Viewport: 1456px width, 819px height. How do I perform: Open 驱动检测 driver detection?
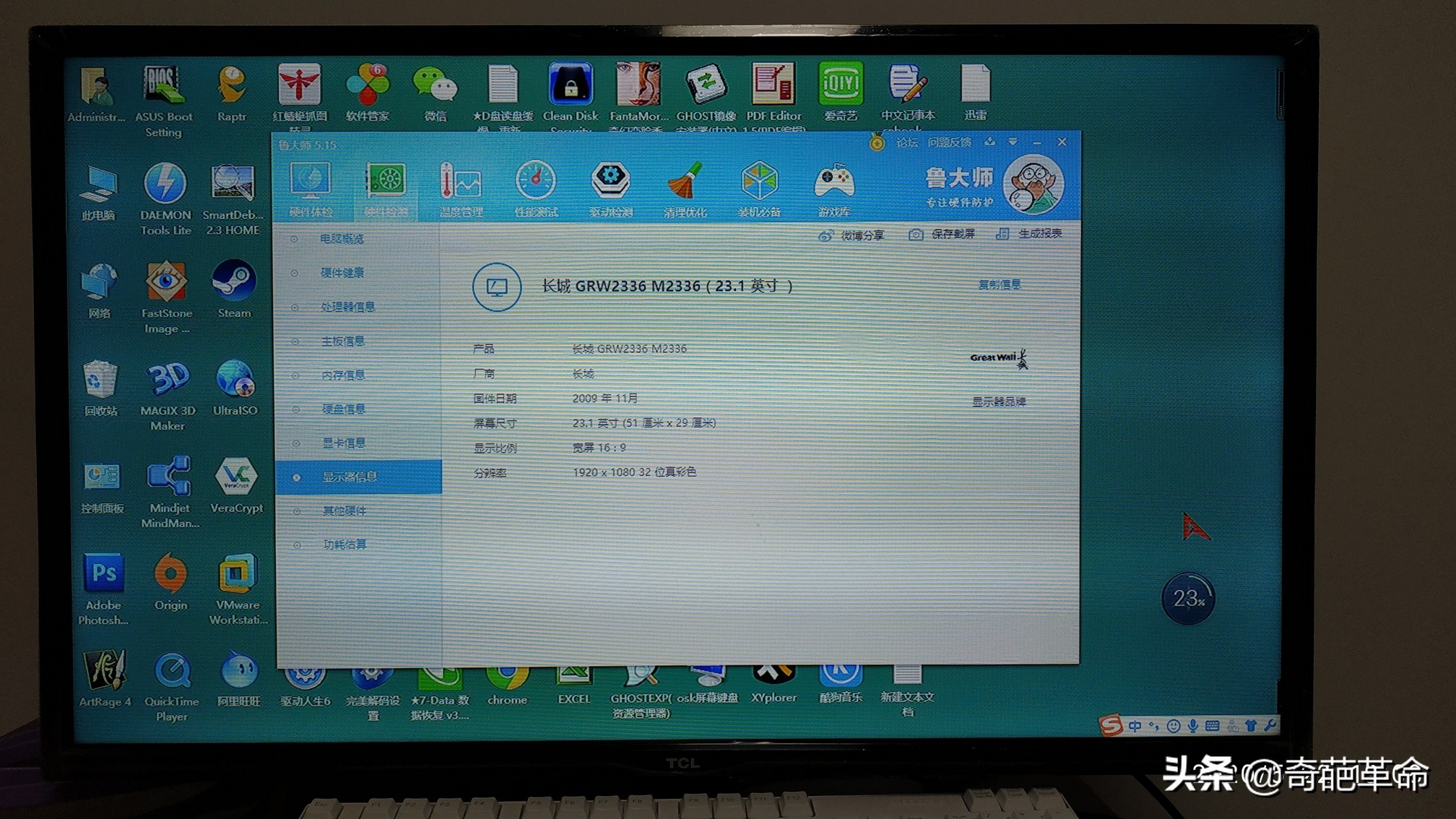(611, 190)
